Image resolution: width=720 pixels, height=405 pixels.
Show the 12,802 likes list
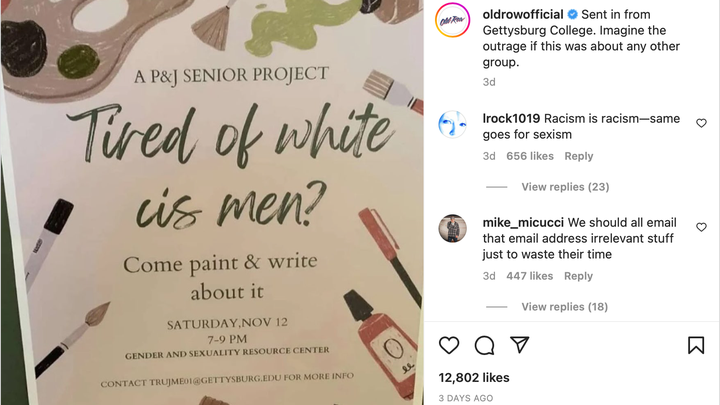[474, 377]
